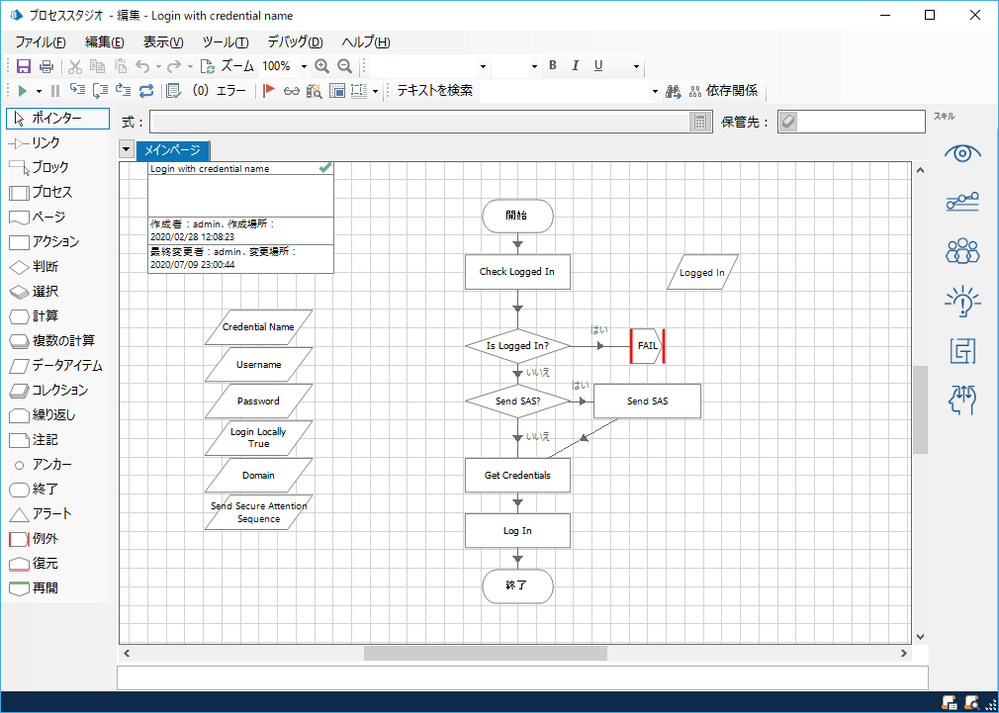Image resolution: width=999 pixels, height=713 pixels.
Task: Click the Print icon in toolbar
Action: tap(47, 66)
